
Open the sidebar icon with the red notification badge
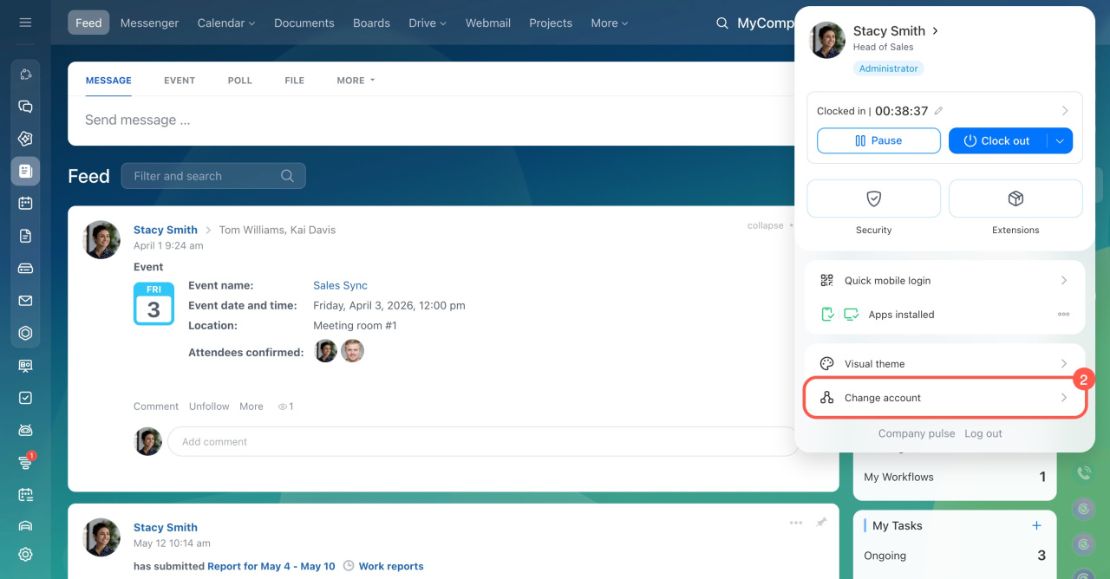[x=25, y=462]
